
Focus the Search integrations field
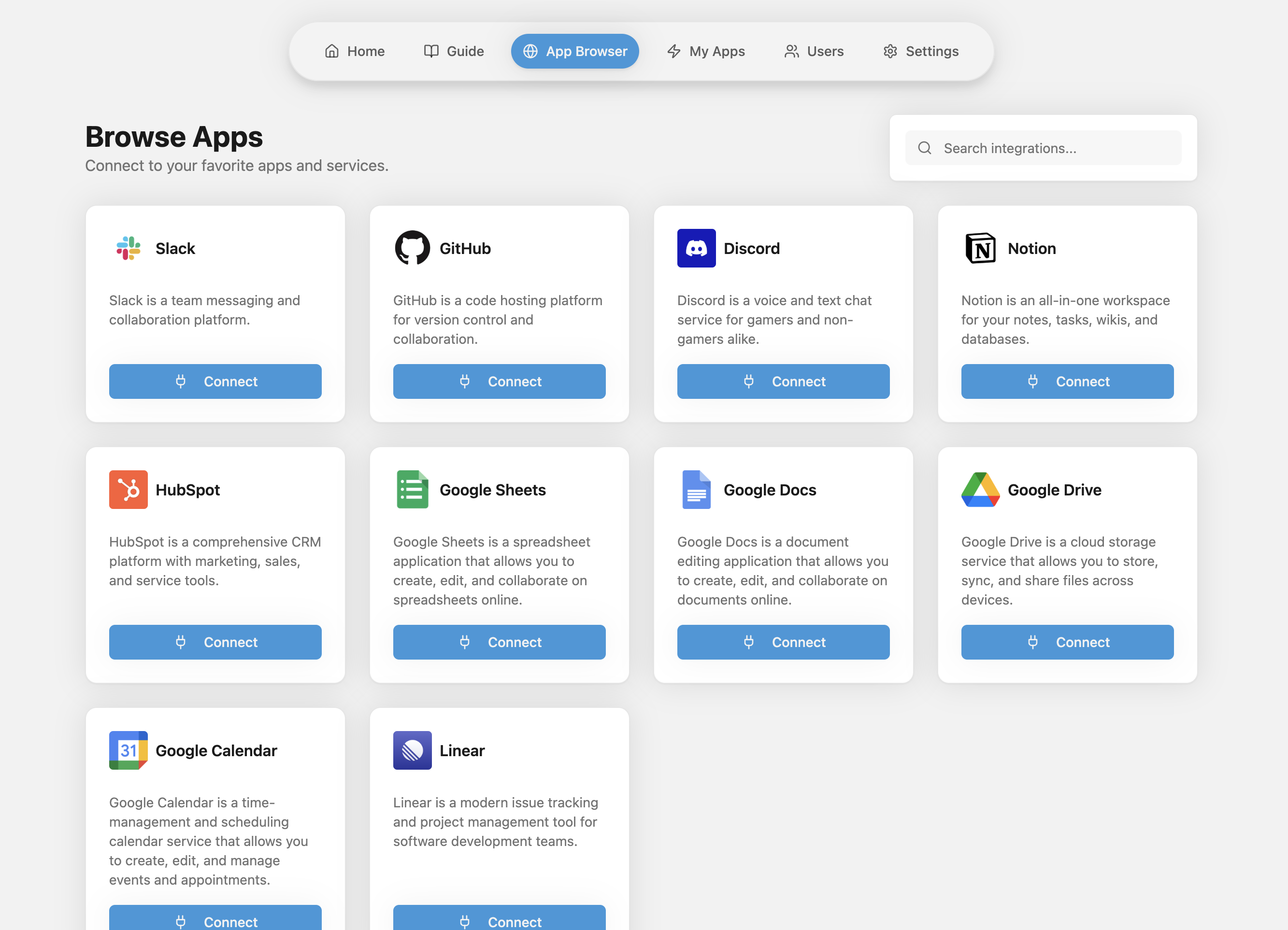(1043, 148)
